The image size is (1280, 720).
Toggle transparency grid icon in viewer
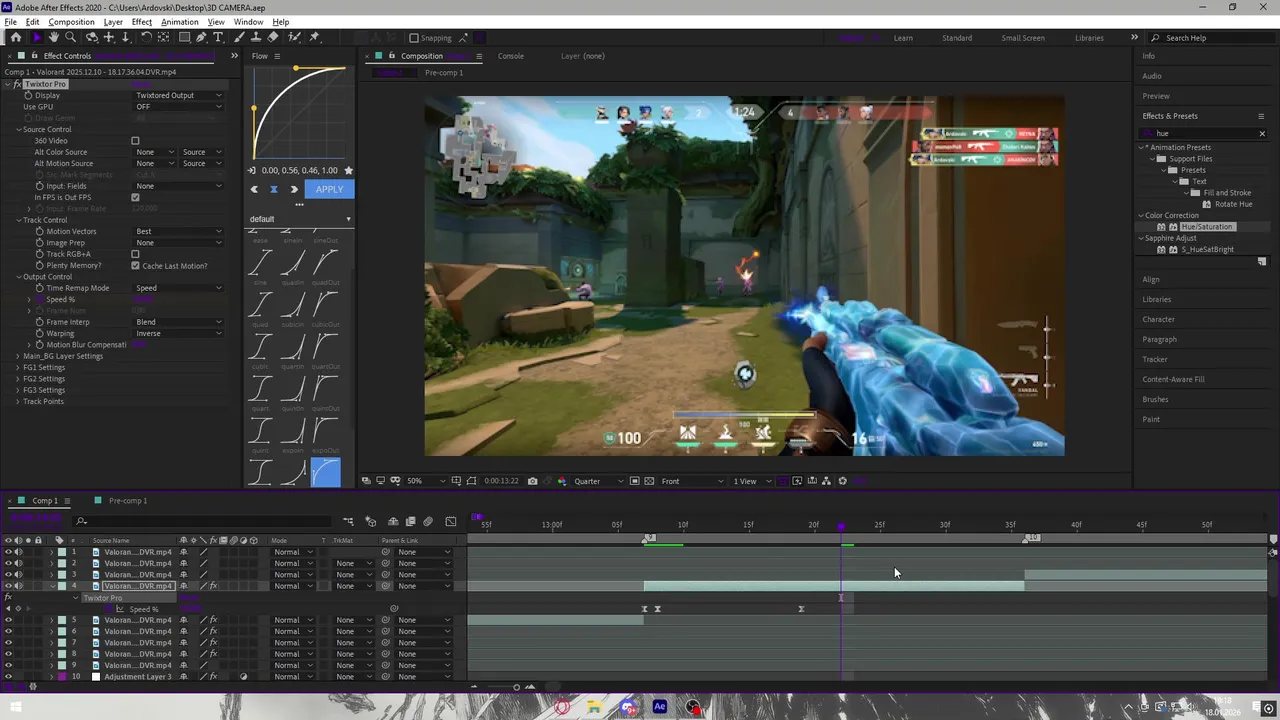649,481
